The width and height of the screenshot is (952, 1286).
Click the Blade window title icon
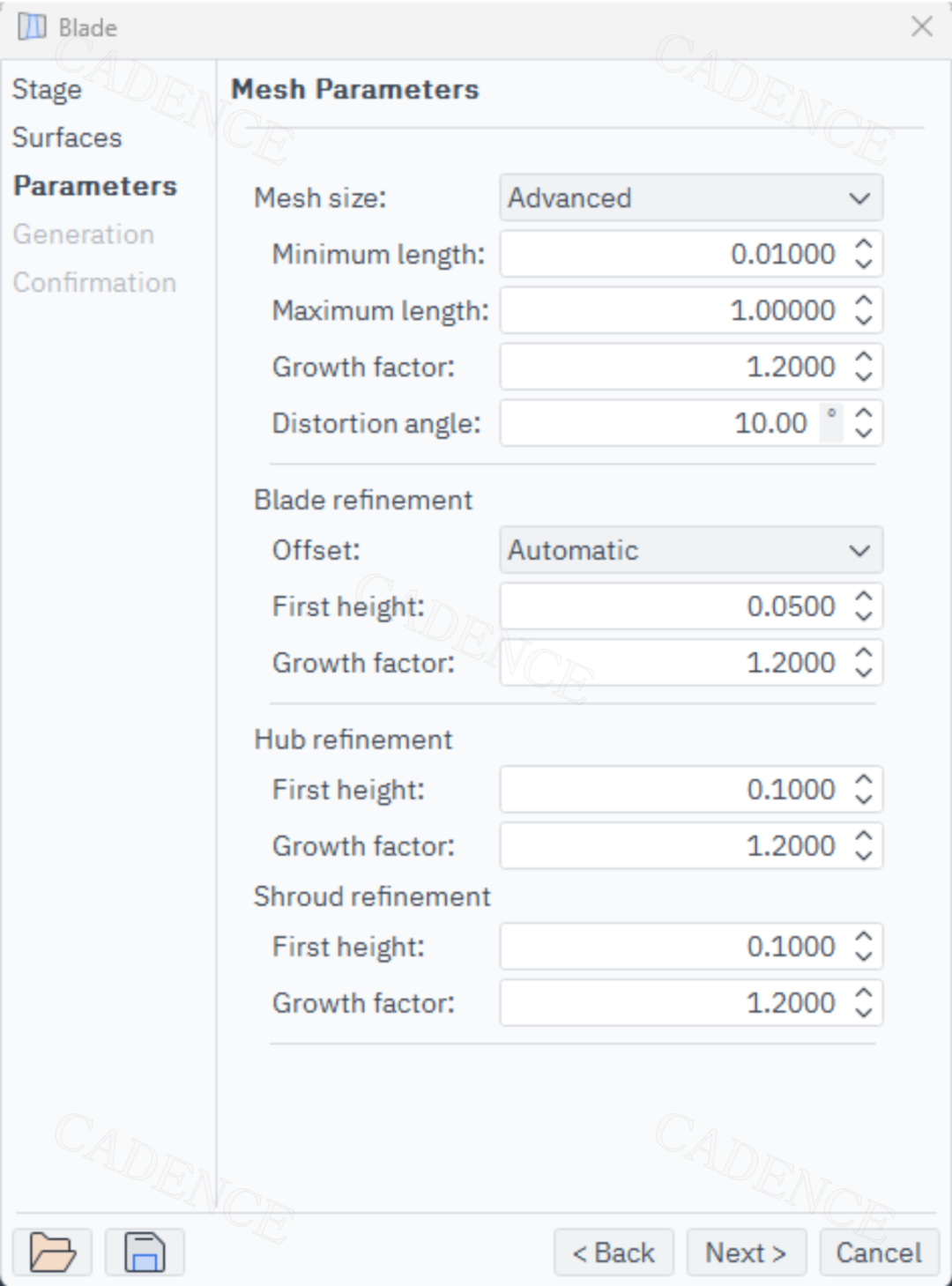33,27
